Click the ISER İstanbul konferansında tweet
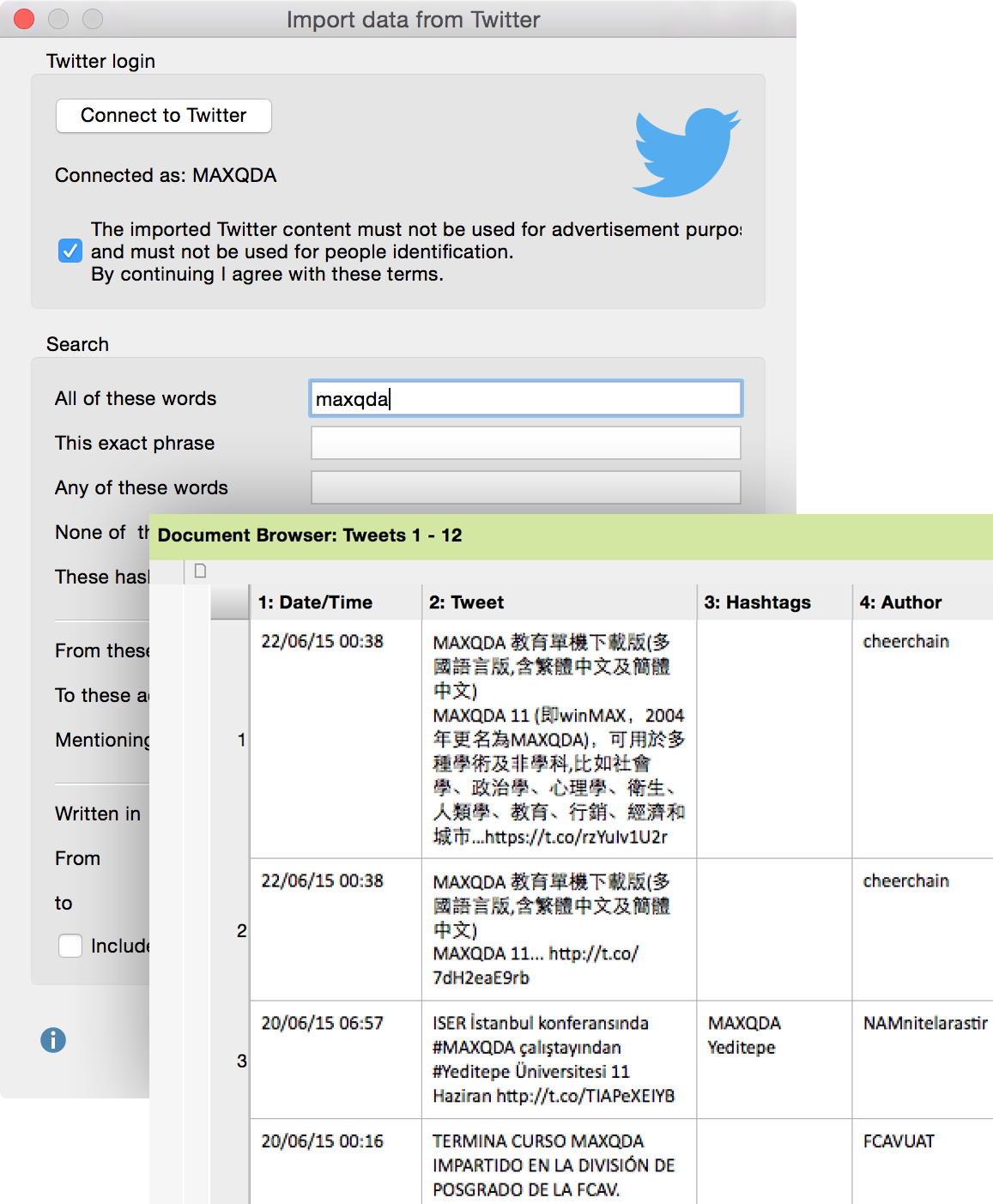Screen dimensions: 993x1204 (559, 1060)
